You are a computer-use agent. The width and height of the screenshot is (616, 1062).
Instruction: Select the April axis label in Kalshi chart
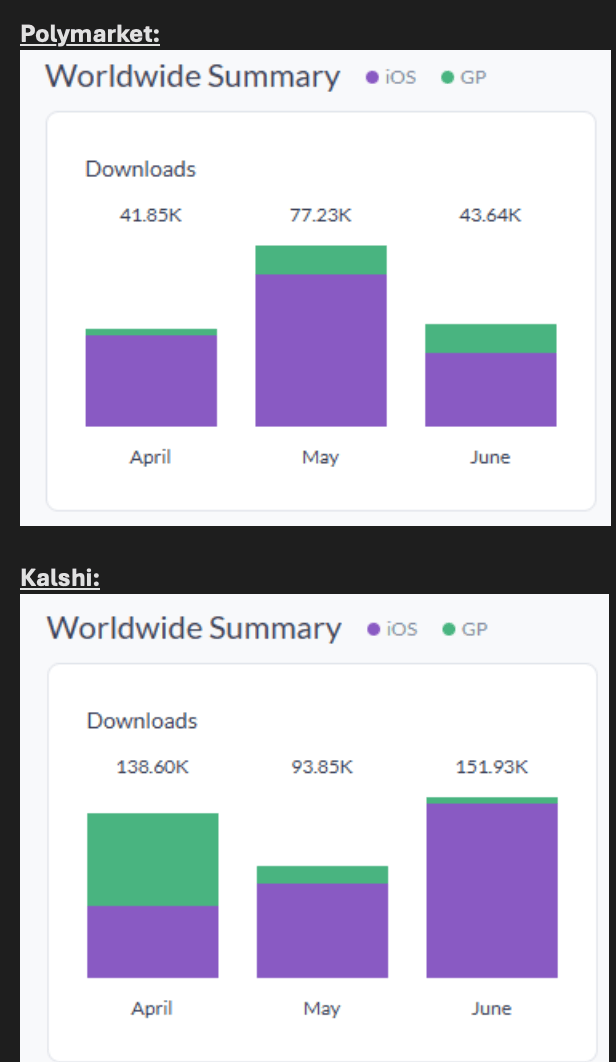[x=152, y=1009]
